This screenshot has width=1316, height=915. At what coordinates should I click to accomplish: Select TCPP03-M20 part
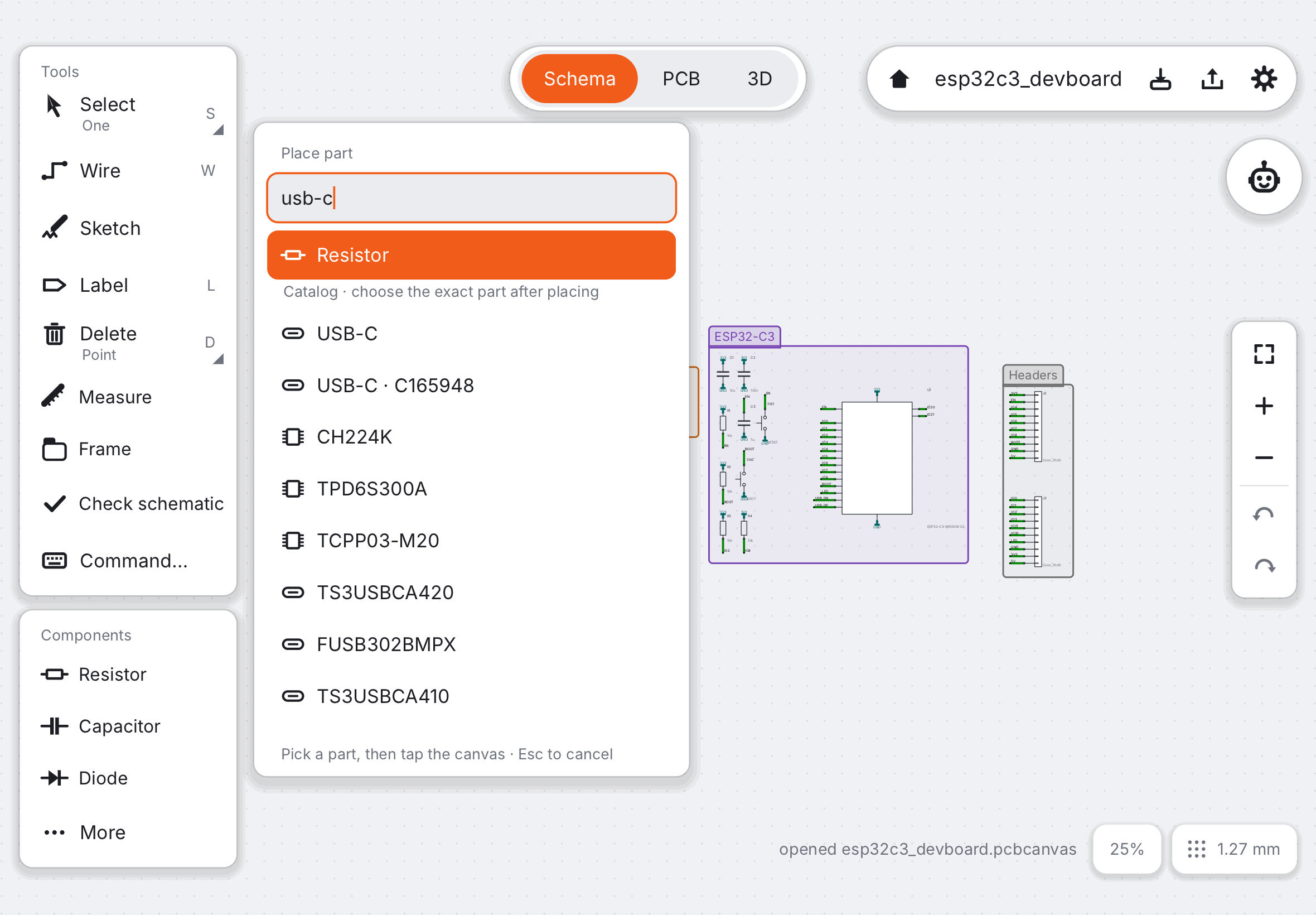tap(472, 541)
